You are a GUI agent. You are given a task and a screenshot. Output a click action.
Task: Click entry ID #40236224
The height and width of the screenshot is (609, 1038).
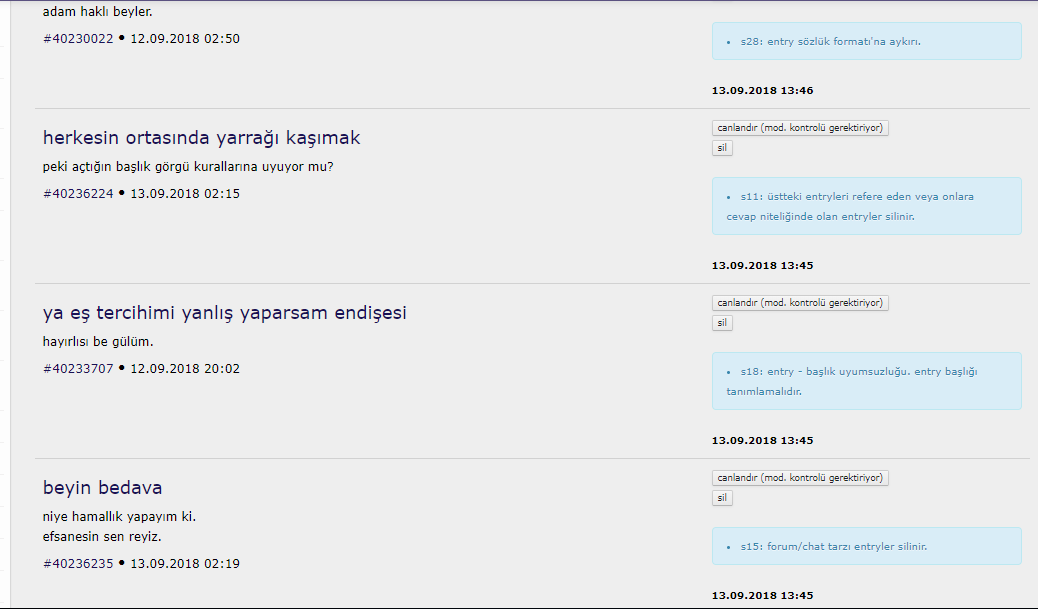[x=78, y=194]
